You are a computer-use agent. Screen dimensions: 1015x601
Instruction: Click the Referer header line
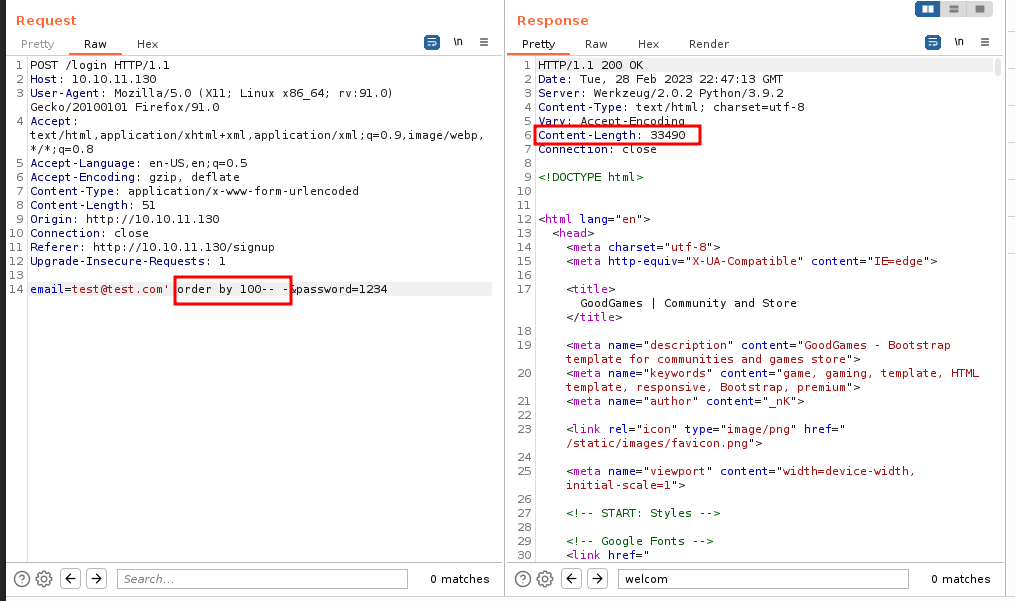(x=152, y=247)
